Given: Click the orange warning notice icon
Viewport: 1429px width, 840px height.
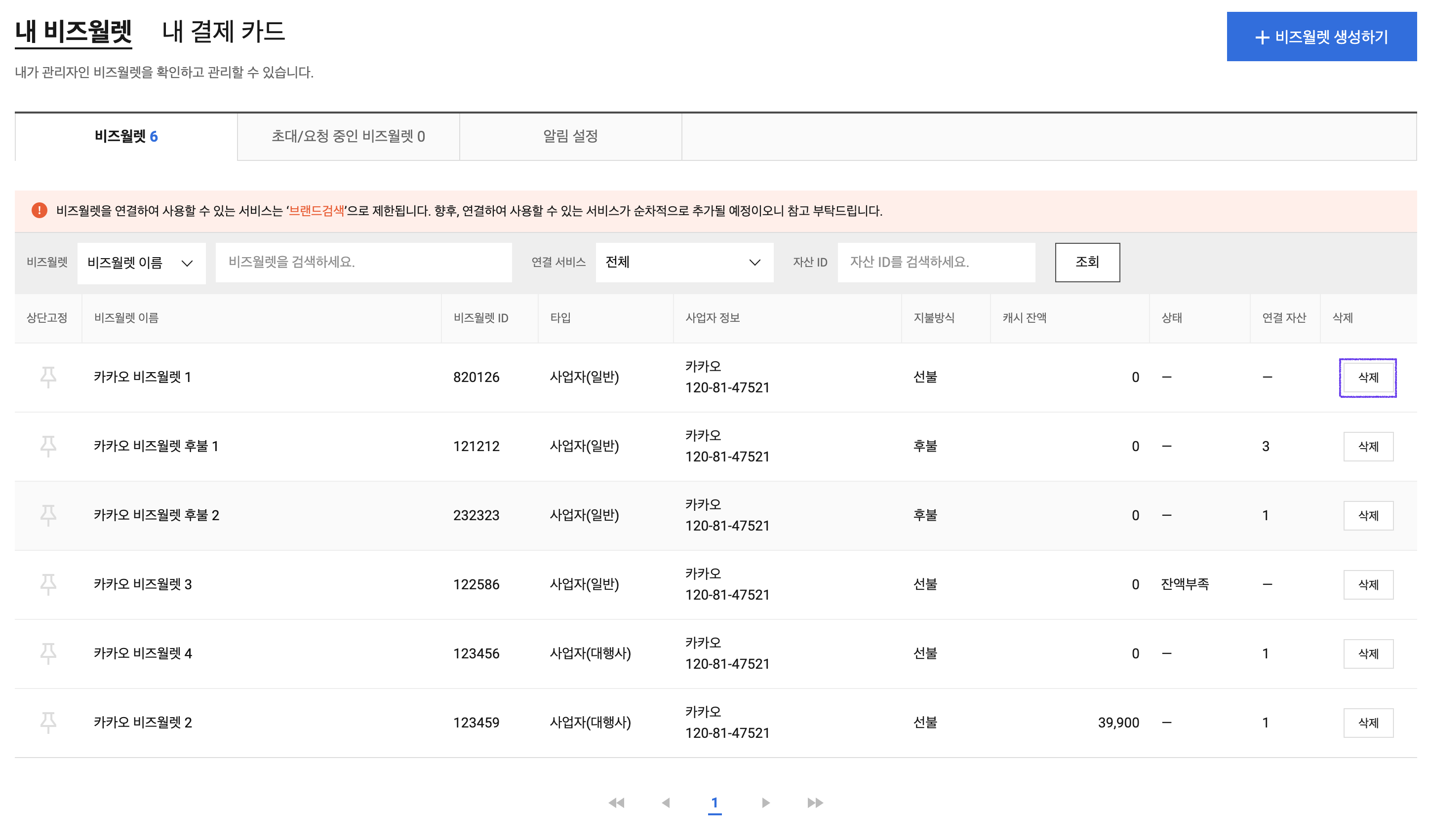Looking at the screenshot, I should pos(39,210).
